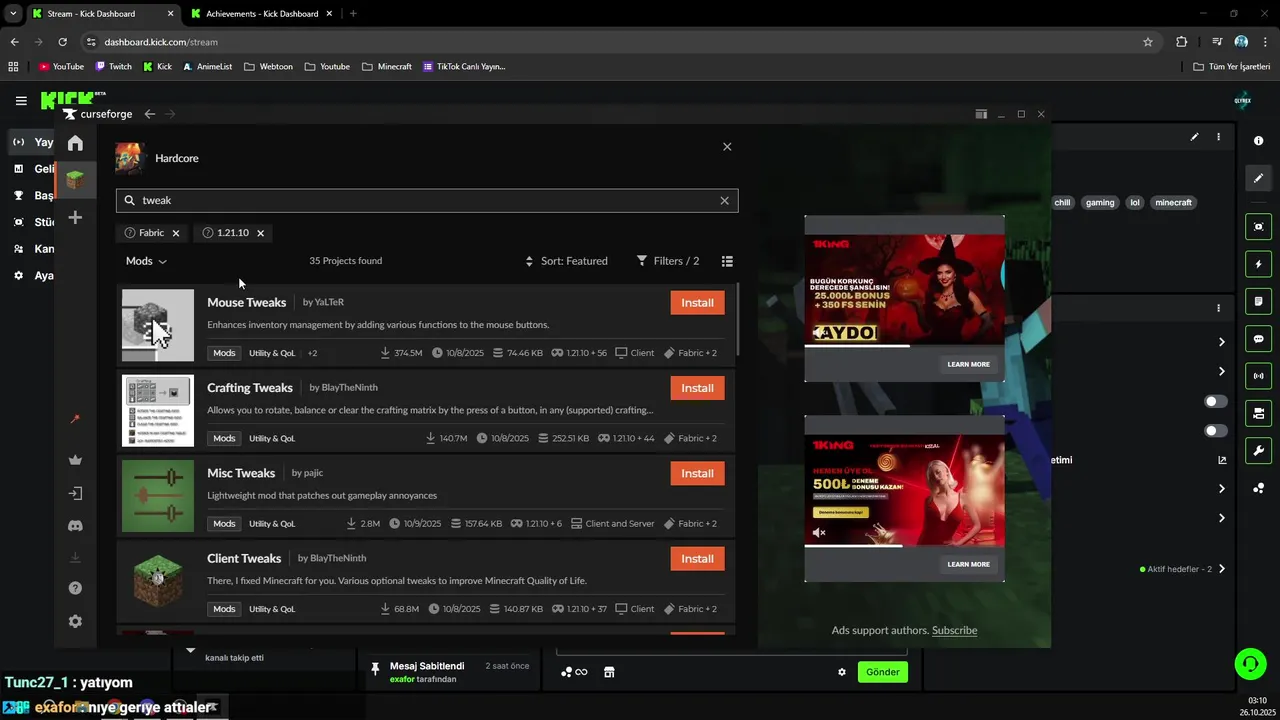Reload the Kick dashboard page
Image resolution: width=1280 pixels, height=720 pixels.
pos(62,42)
